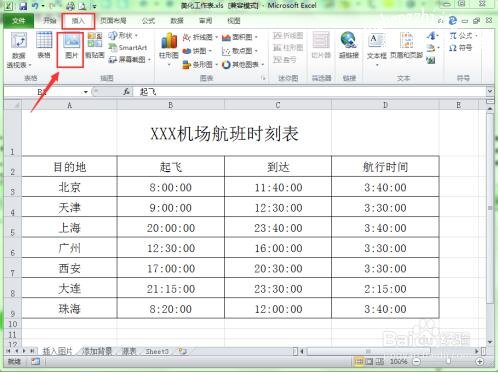The image size is (498, 373).
Task: Open the Name Box dropdown arrow
Action: [86, 92]
